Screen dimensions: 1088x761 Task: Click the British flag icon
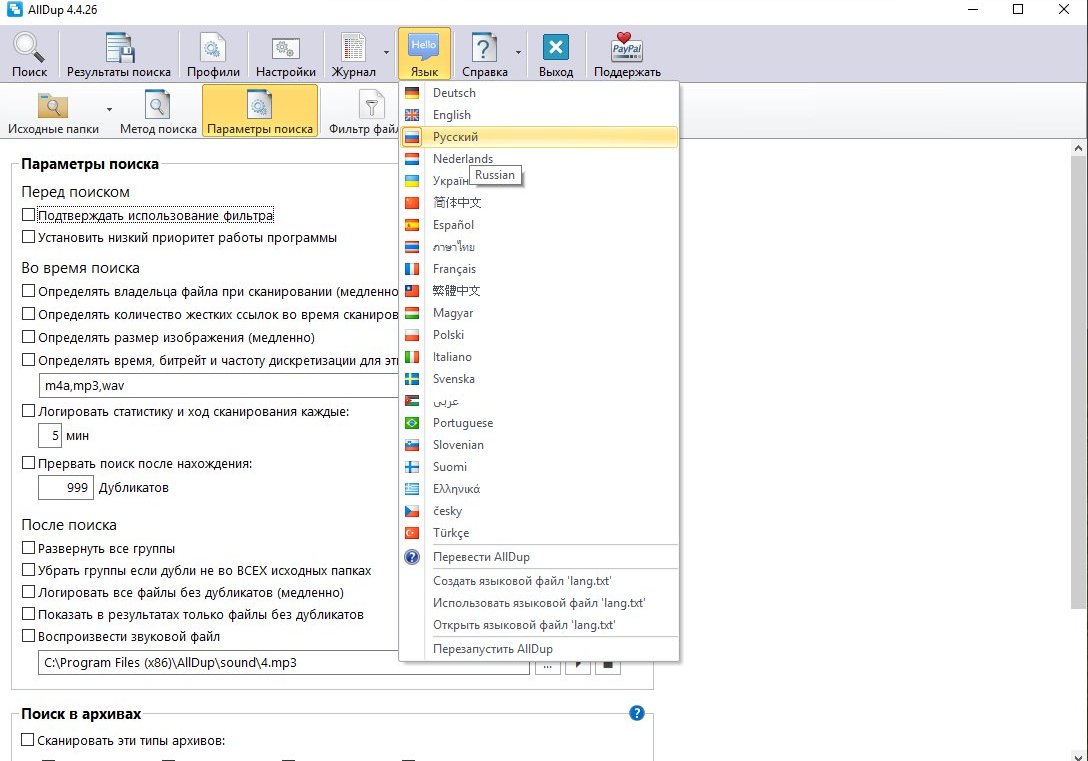(x=412, y=115)
